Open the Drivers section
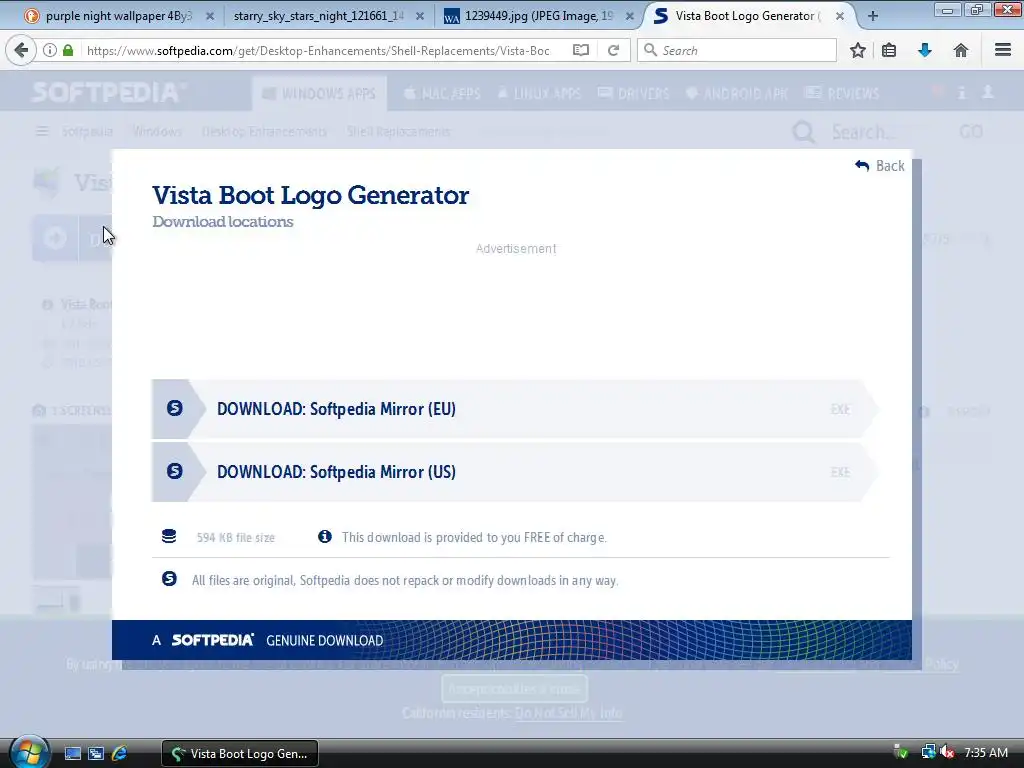The image size is (1024, 768). [x=633, y=94]
